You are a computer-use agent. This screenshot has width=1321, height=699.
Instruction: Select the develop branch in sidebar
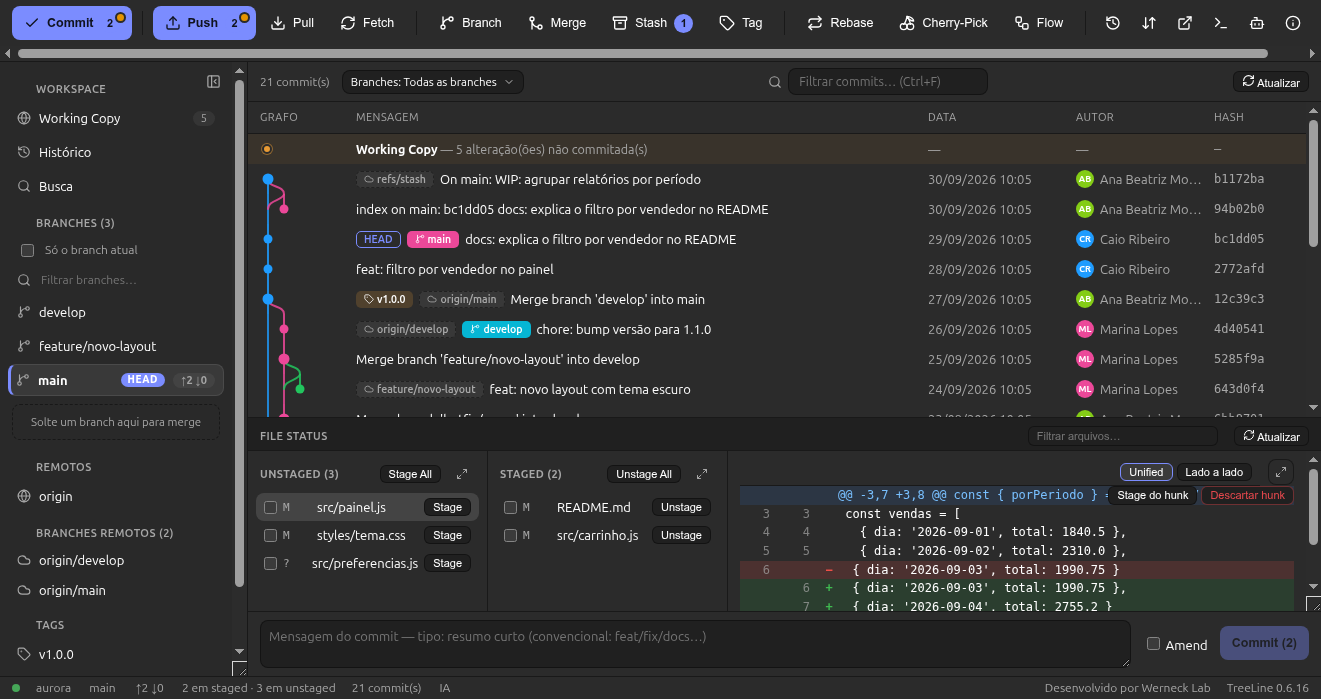point(116,312)
